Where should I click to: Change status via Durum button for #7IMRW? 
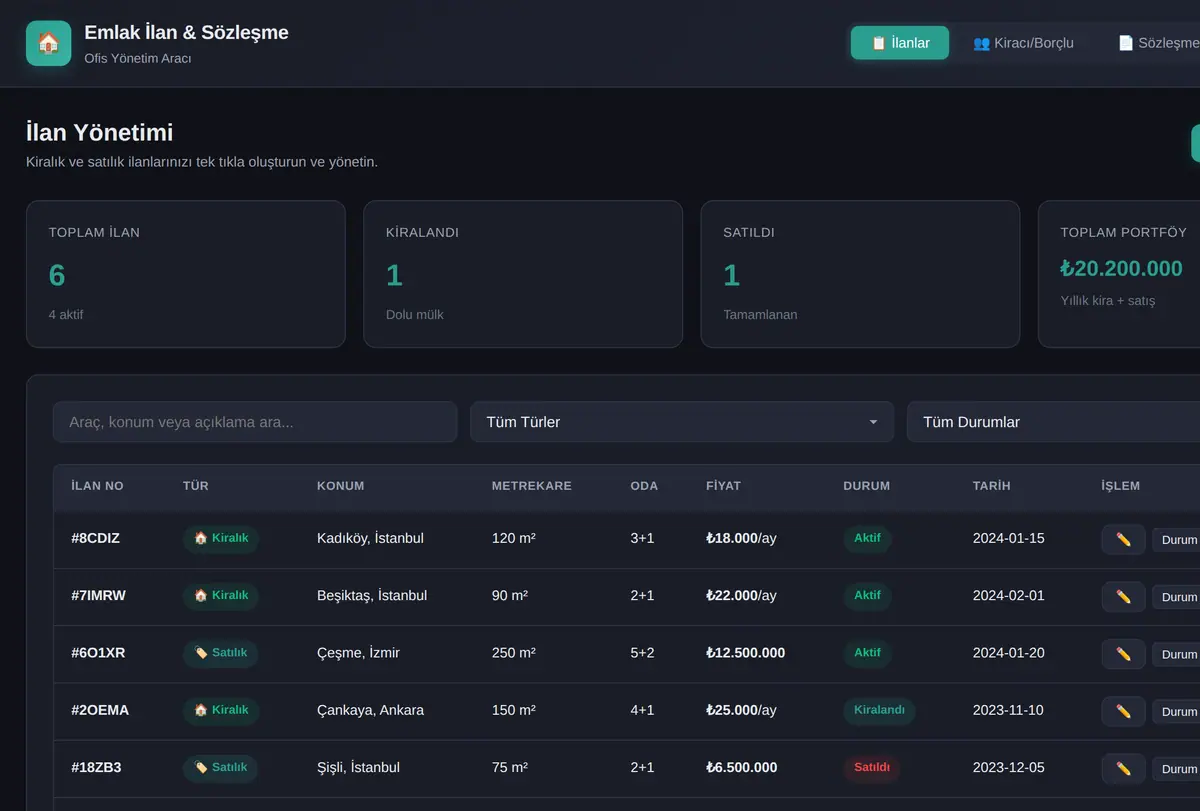[1177, 596]
